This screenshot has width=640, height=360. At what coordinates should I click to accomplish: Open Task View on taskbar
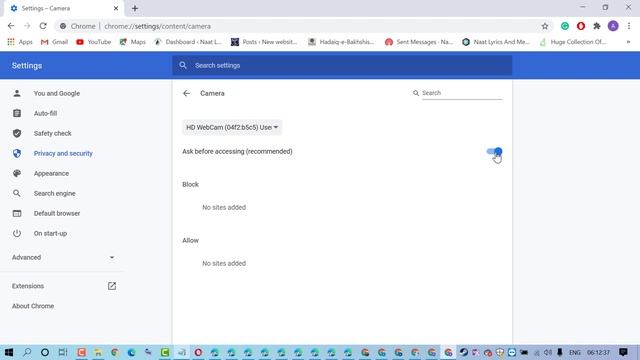(63, 352)
